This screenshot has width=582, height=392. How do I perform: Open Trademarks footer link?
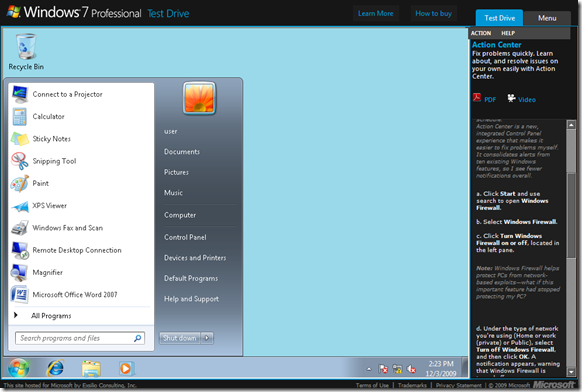pyautogui.click(x=412, y=385)
